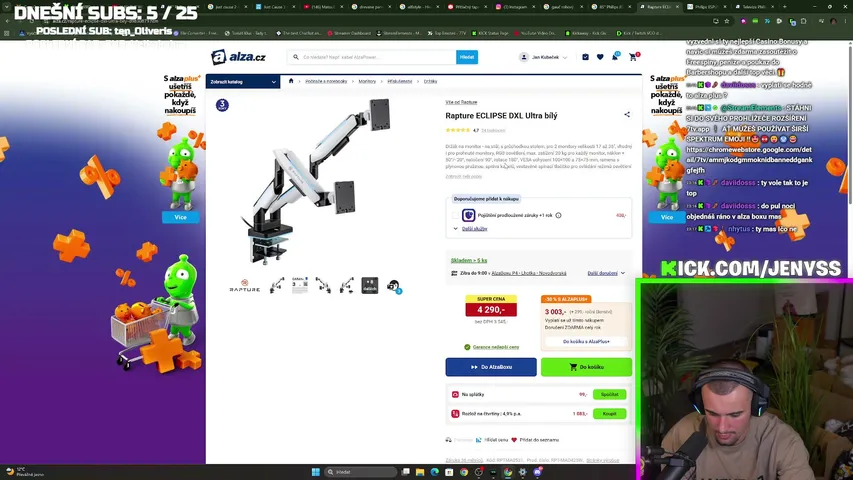Open the notifications bell icon
853x480 pixels.
[615, 56]
